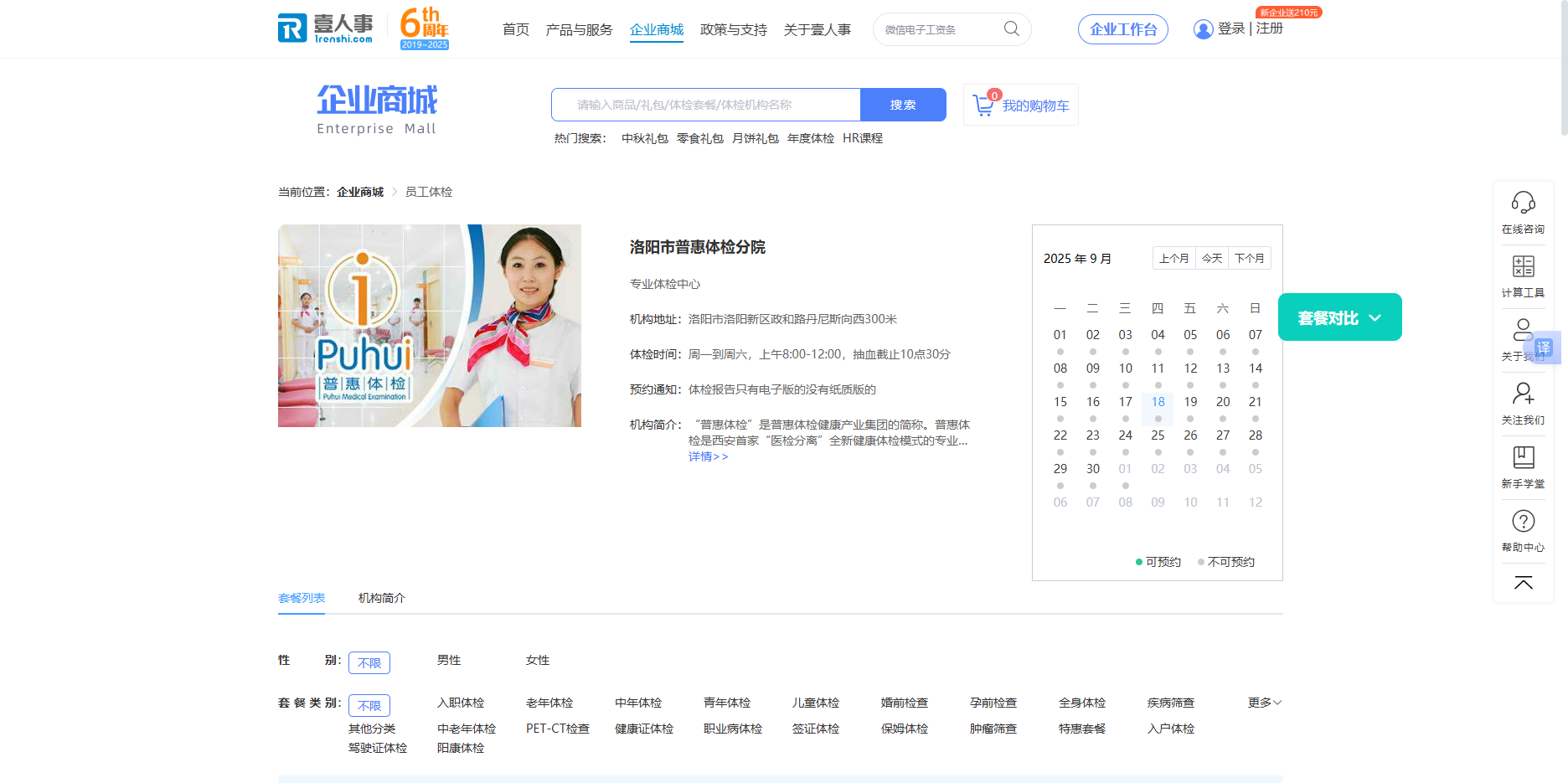Select 职业病体检 category filter
The image size is (1568, 783).
(733, 729)
